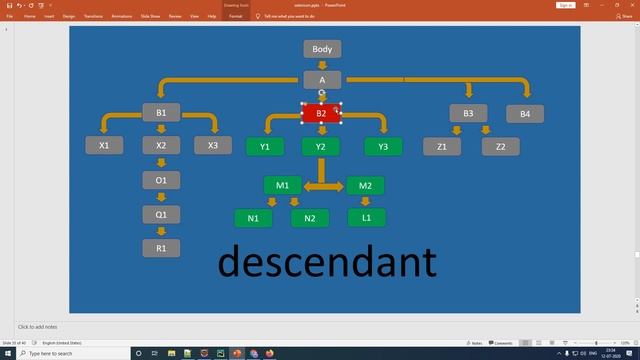Select the gray Z1 box
Image resolution: width=640 pixels, height=360 pixels.
442,147
